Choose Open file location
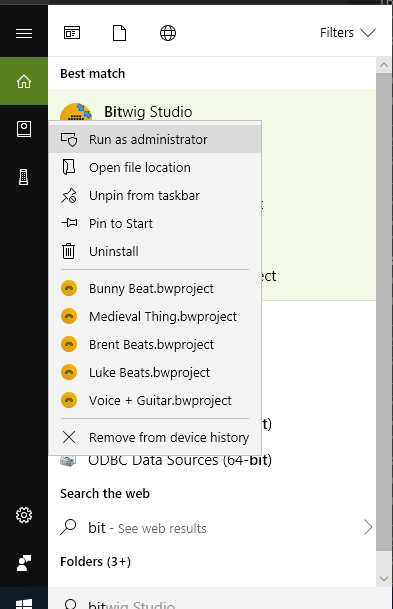This screenshot has width=393, height=609. [155, 167]
